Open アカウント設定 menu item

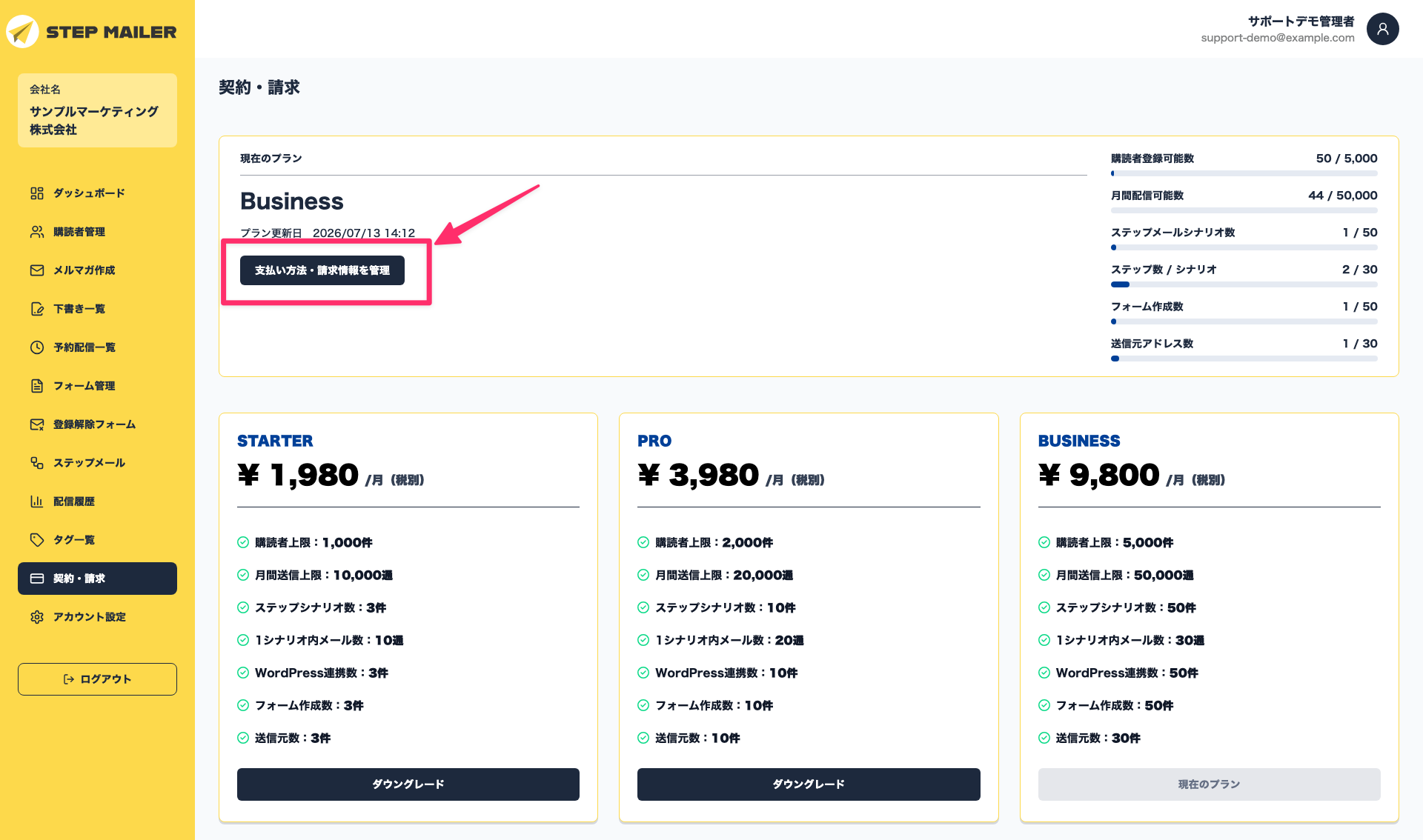point(97,617)
